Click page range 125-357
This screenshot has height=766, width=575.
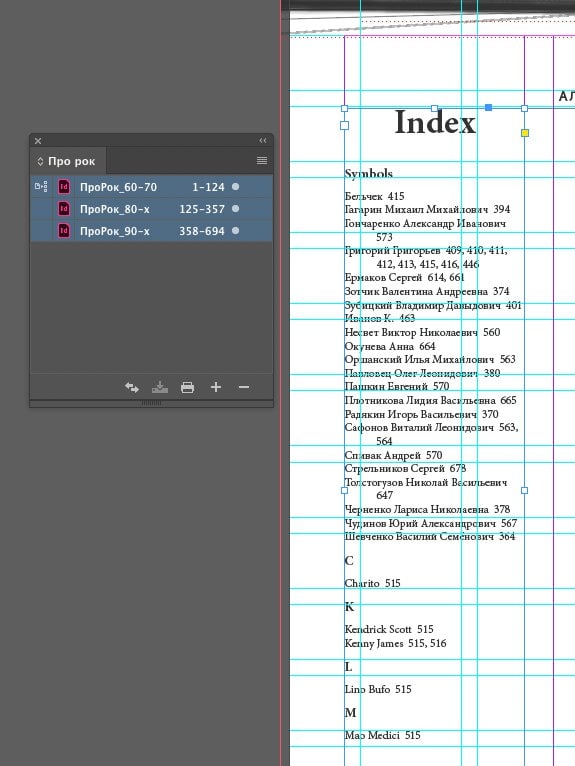(x=202, y=209)
